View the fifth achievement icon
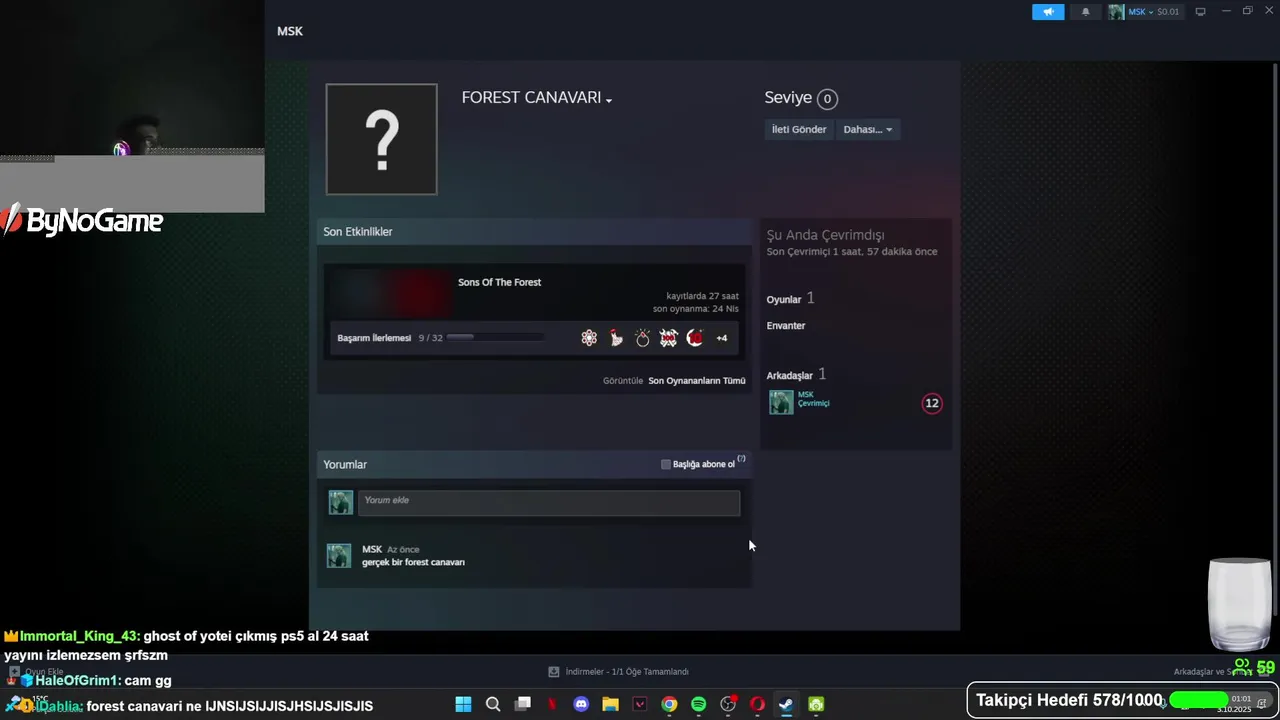 pos(695,338)
